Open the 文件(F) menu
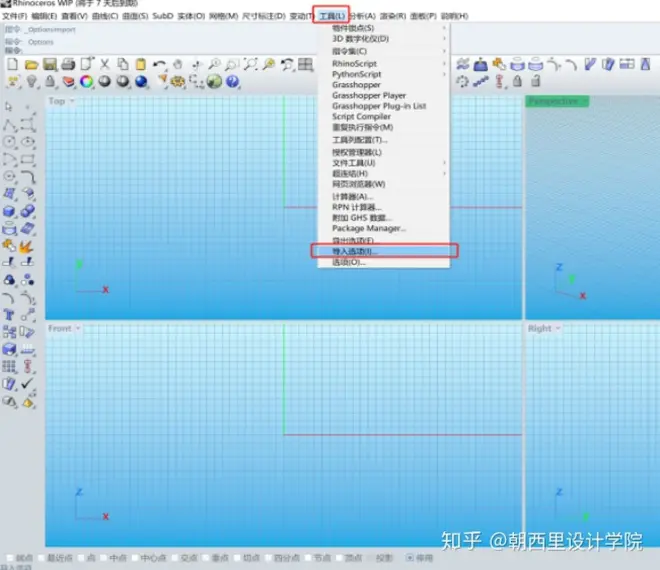This screenshot has width=660, height=570. (x=15, y=16)
